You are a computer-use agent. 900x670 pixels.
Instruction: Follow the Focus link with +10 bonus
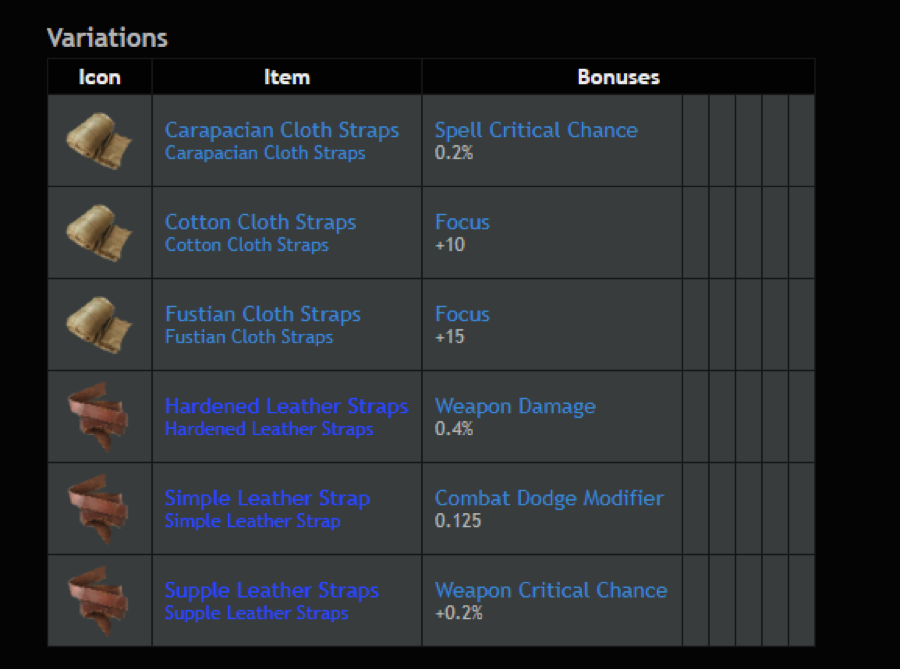(462, 222)
